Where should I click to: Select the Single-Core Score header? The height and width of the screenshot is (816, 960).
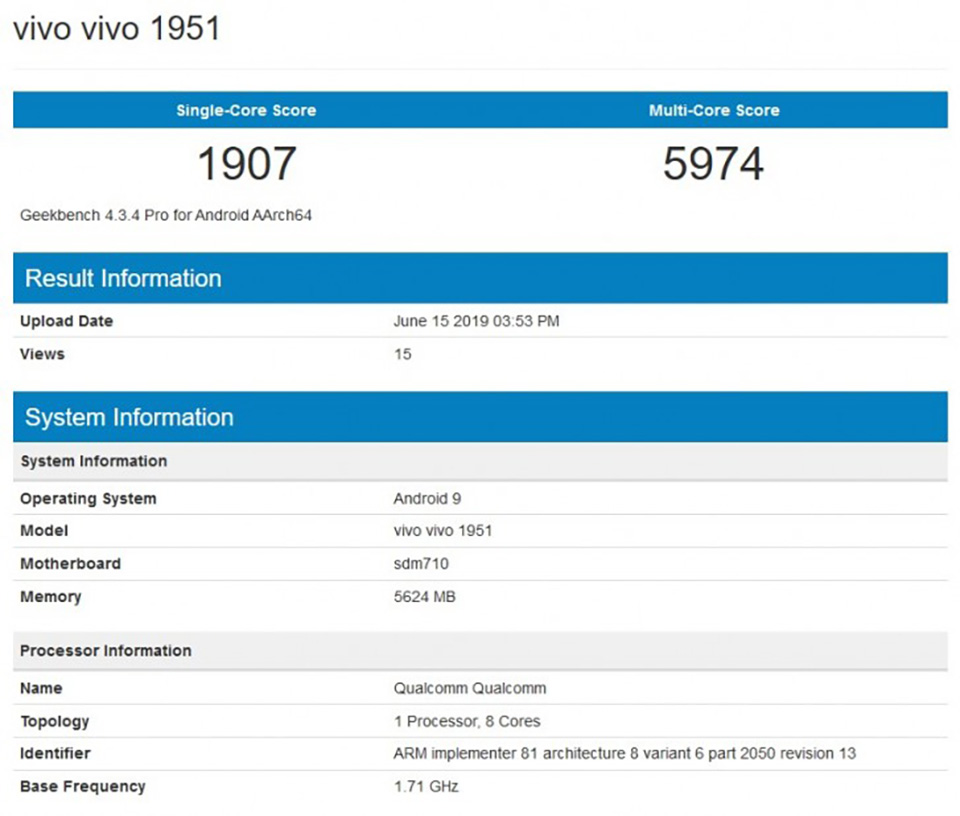click(x=246, y=110)
